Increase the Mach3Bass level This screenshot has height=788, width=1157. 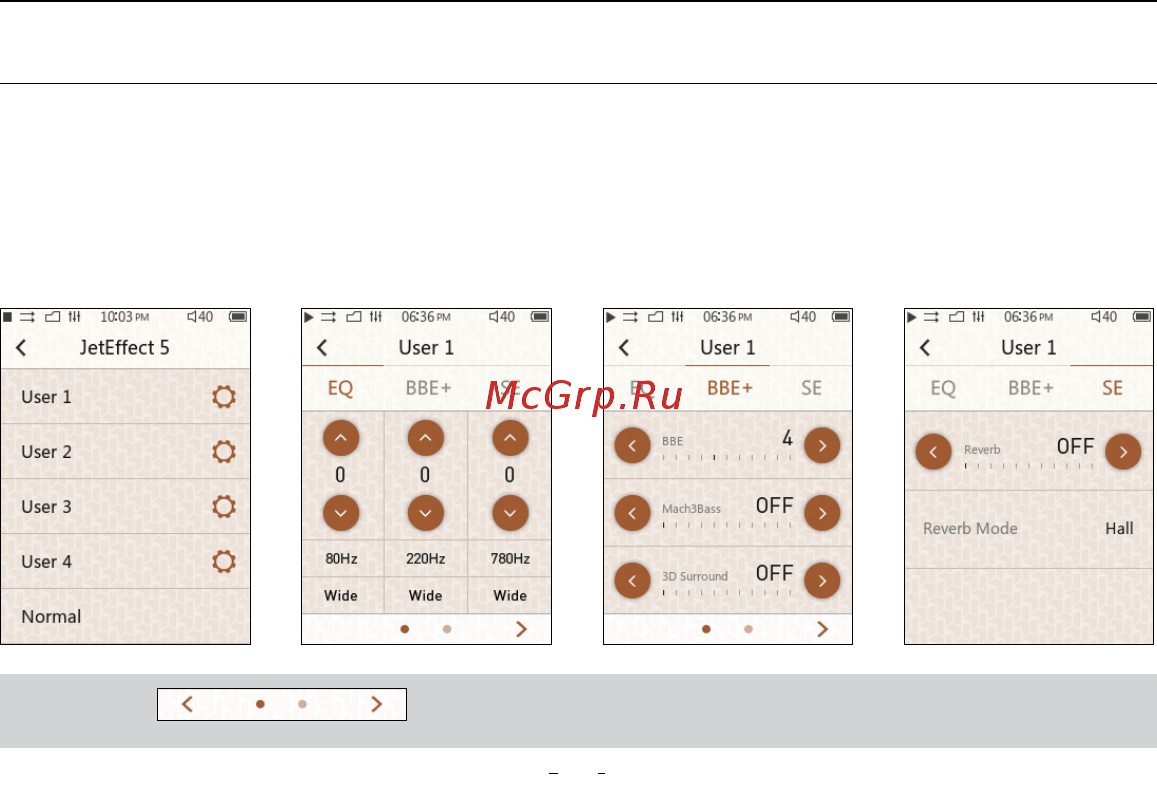pos(822,514)
